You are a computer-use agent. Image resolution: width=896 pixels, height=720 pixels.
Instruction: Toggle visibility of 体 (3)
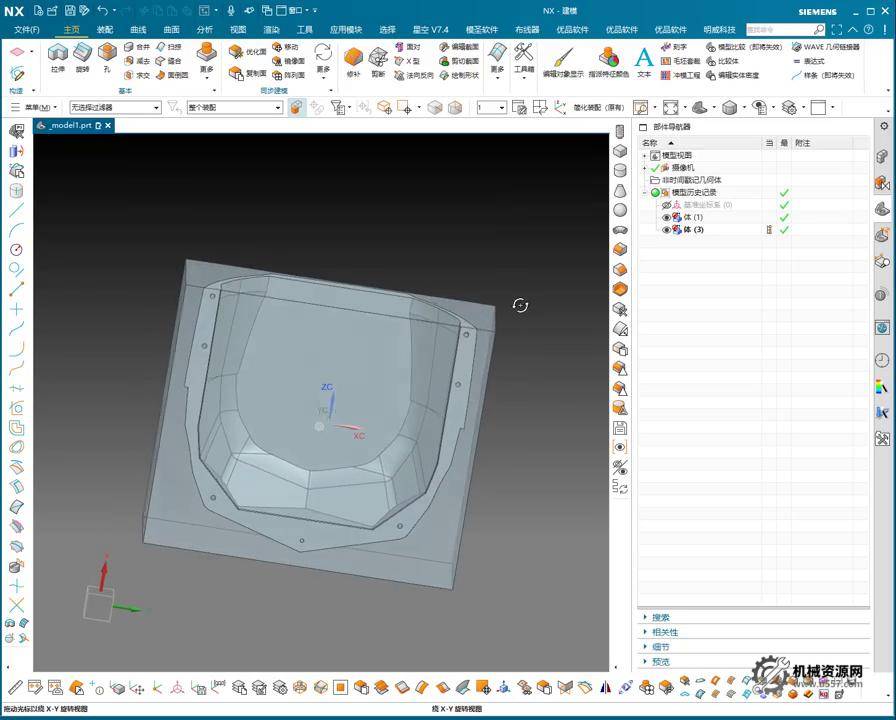(x=667, y=230)
